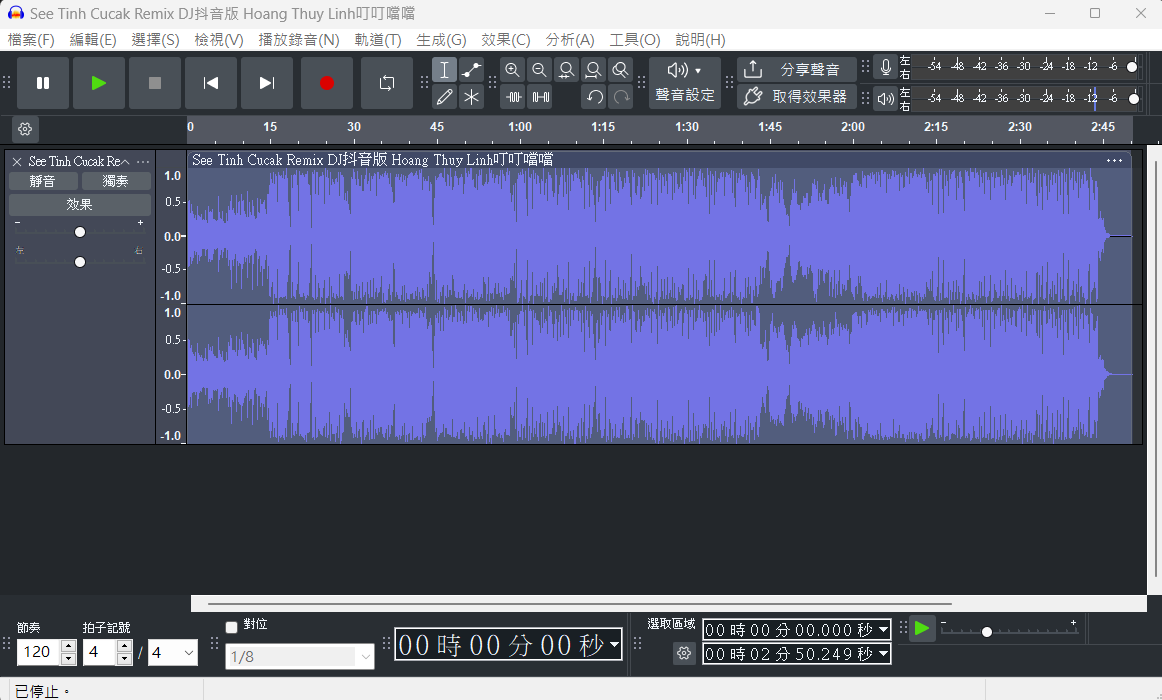The width and height of the screenshot is (1162, 700).
Task: Click the Undo arrow icon
Action: click(x=594, y=96)
